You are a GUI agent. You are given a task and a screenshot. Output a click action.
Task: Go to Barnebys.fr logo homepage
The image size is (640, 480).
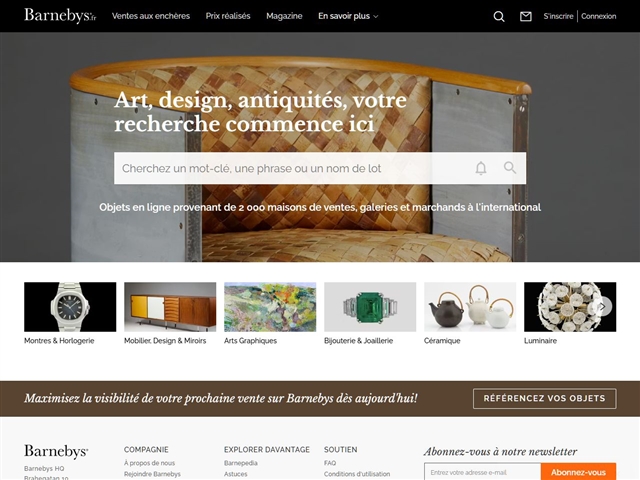[x=60, y=16]
